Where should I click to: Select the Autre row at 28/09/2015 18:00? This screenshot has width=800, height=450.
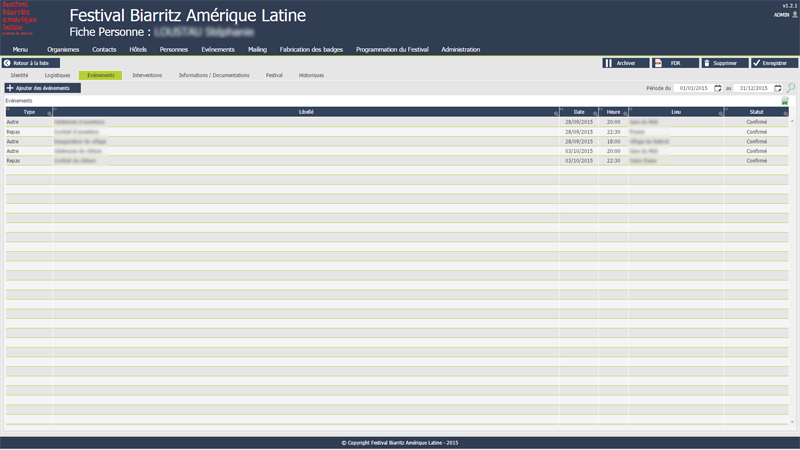(x=397, y=141)
